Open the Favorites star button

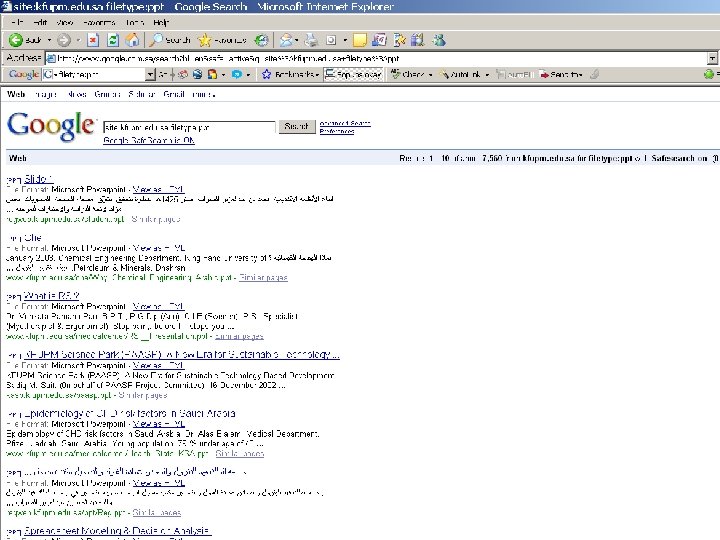pyautogui.click(x=222, y=40)
